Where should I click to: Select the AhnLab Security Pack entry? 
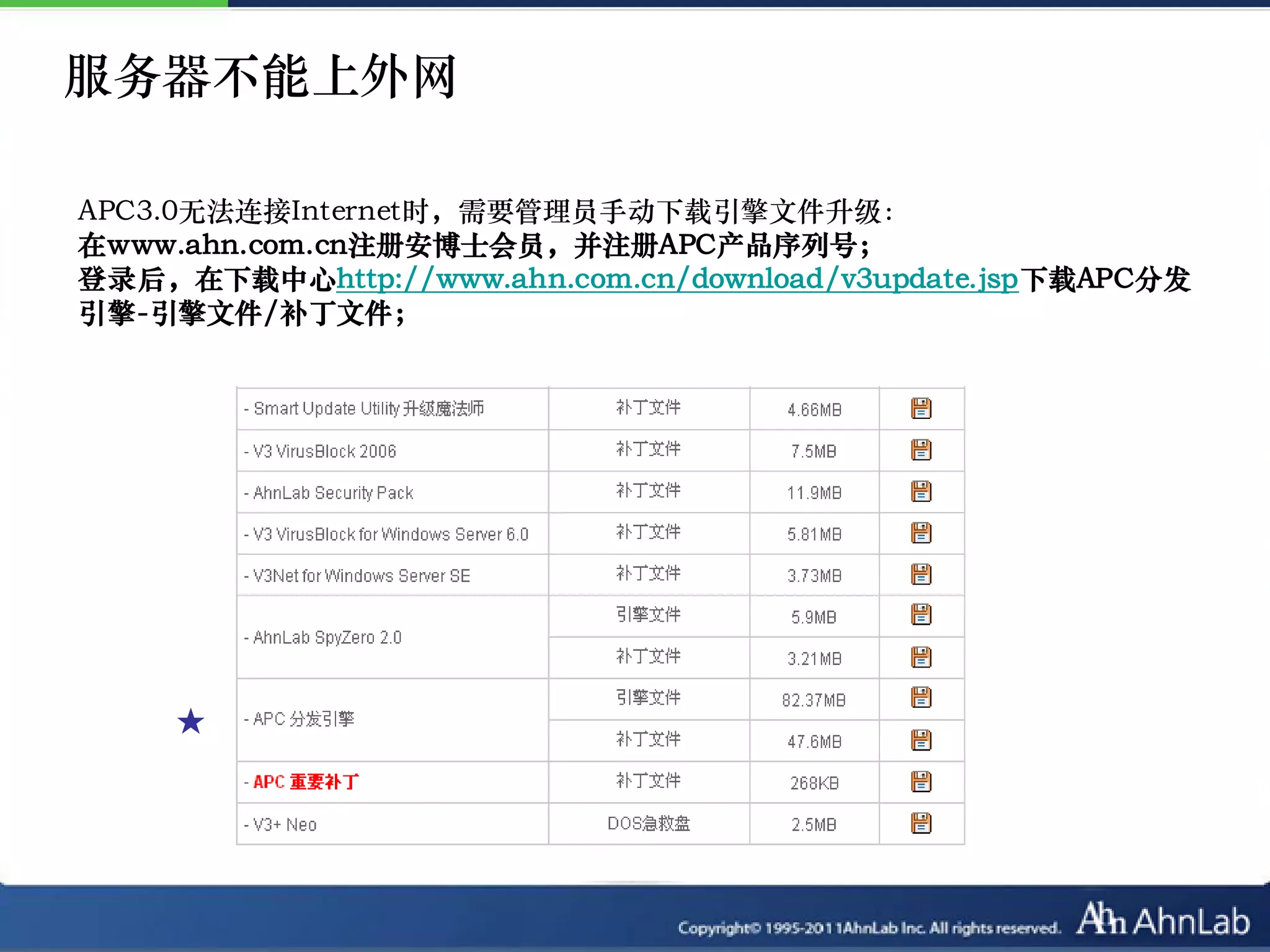pyautogui.click(x=333, y=493)
